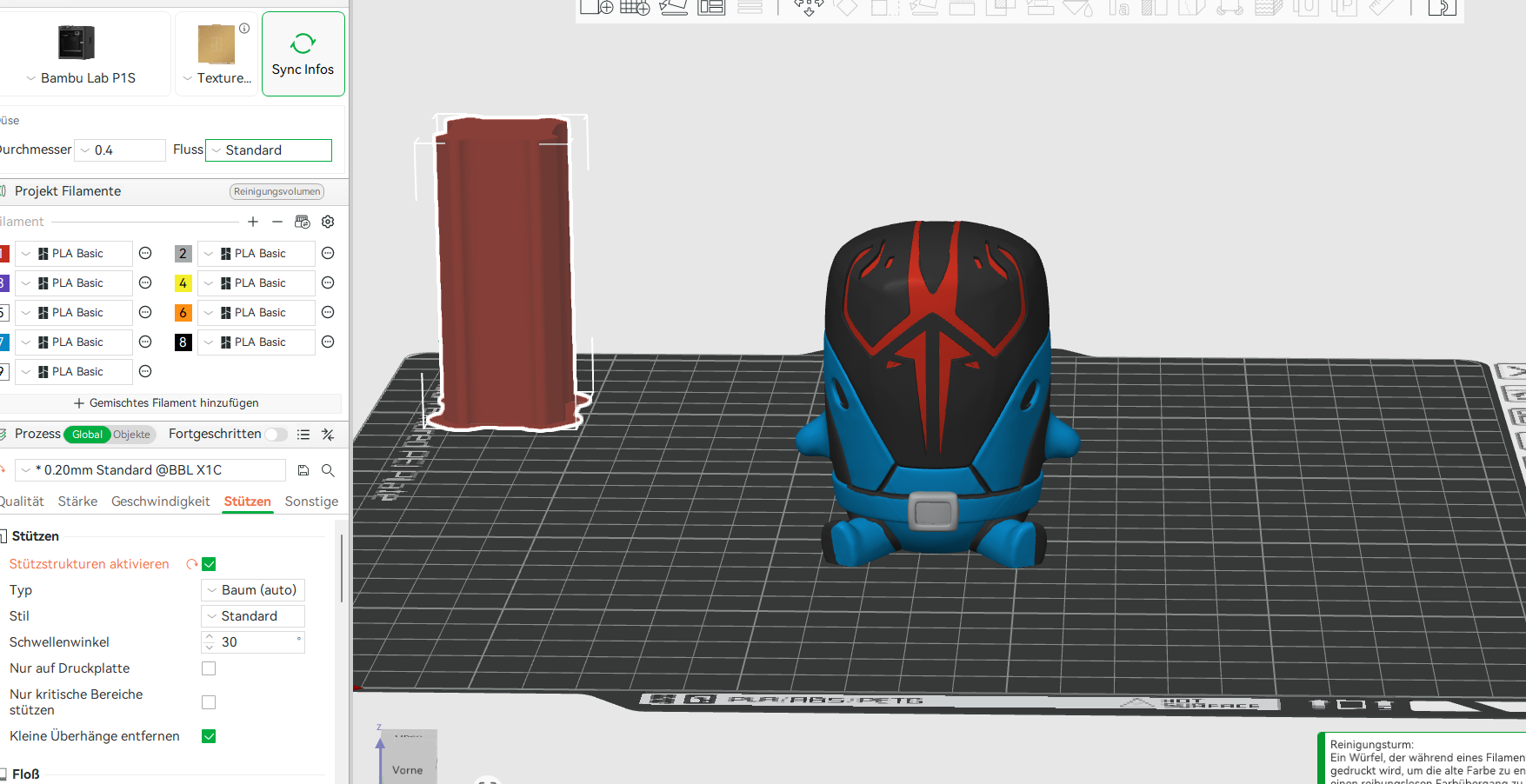This screenshot has height=784, width=1526.
Task: Click the yellow filament 4 color swatch
Action: click(183, 283)
